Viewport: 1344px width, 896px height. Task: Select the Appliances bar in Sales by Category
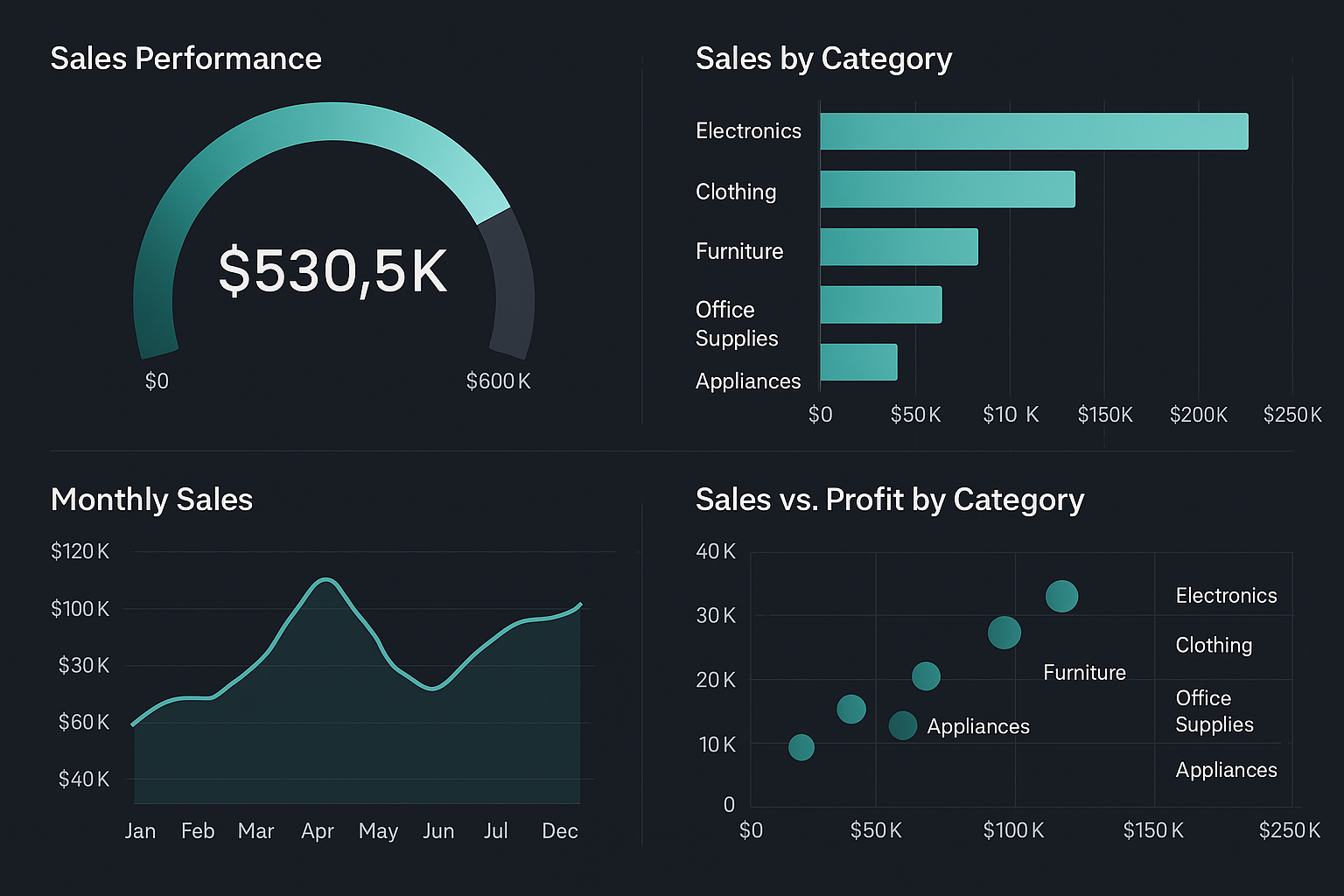(x=857, y=363)
